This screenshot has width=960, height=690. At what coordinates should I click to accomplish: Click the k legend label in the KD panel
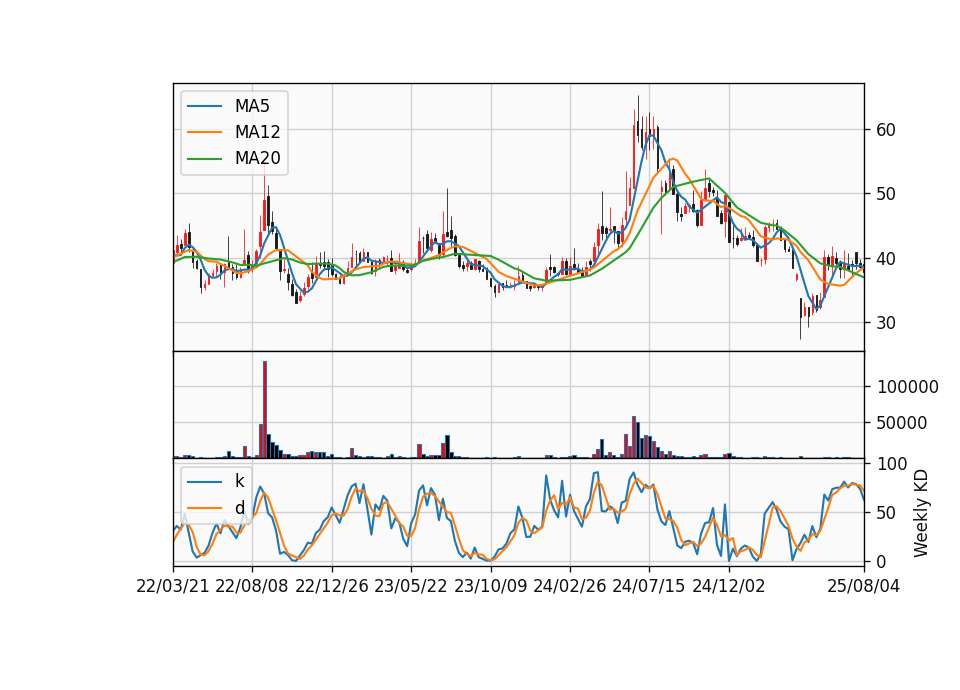tap(239, 481)
